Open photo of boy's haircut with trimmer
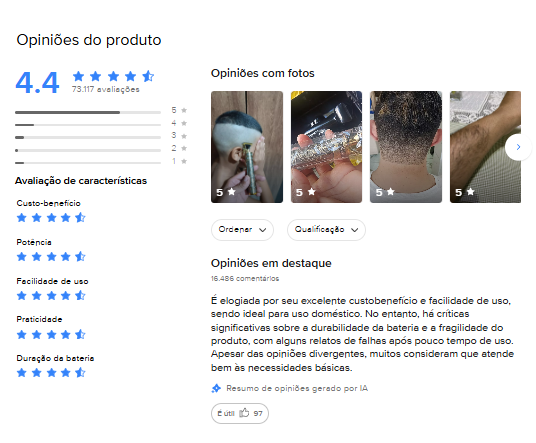536x443 pixels. tap(247, 147)
